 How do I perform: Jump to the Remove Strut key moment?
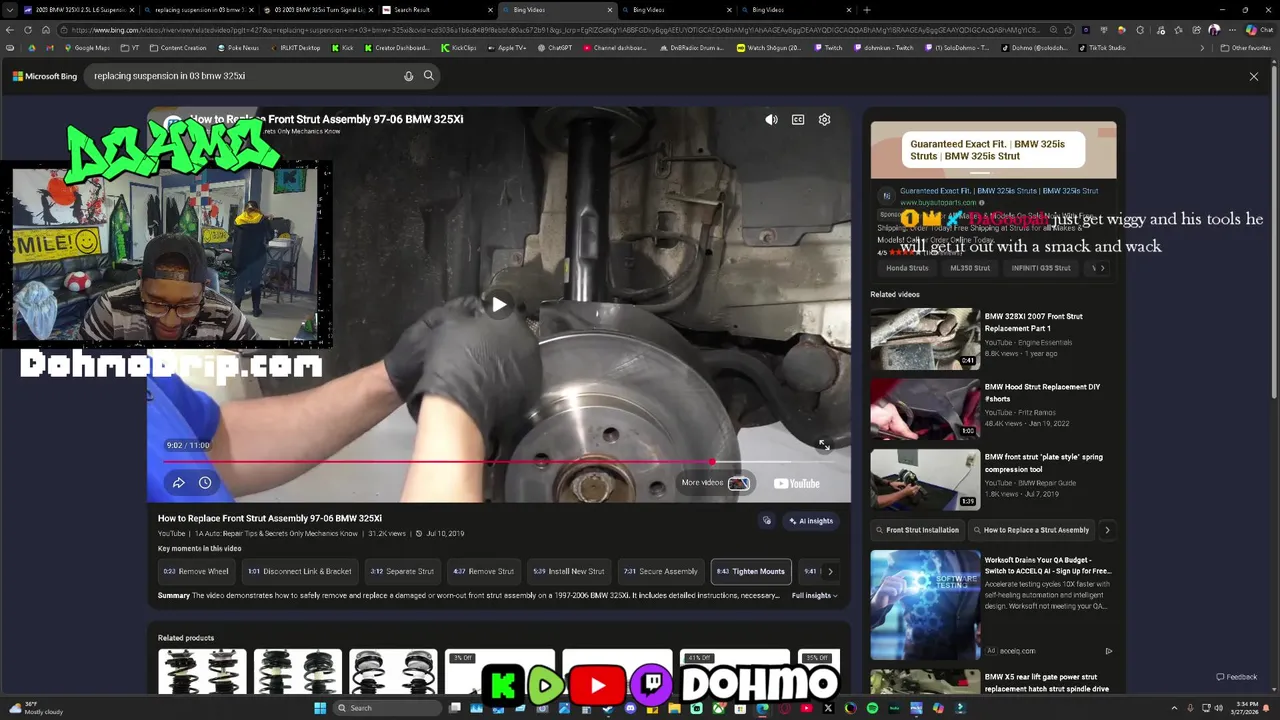coord(484,571)
